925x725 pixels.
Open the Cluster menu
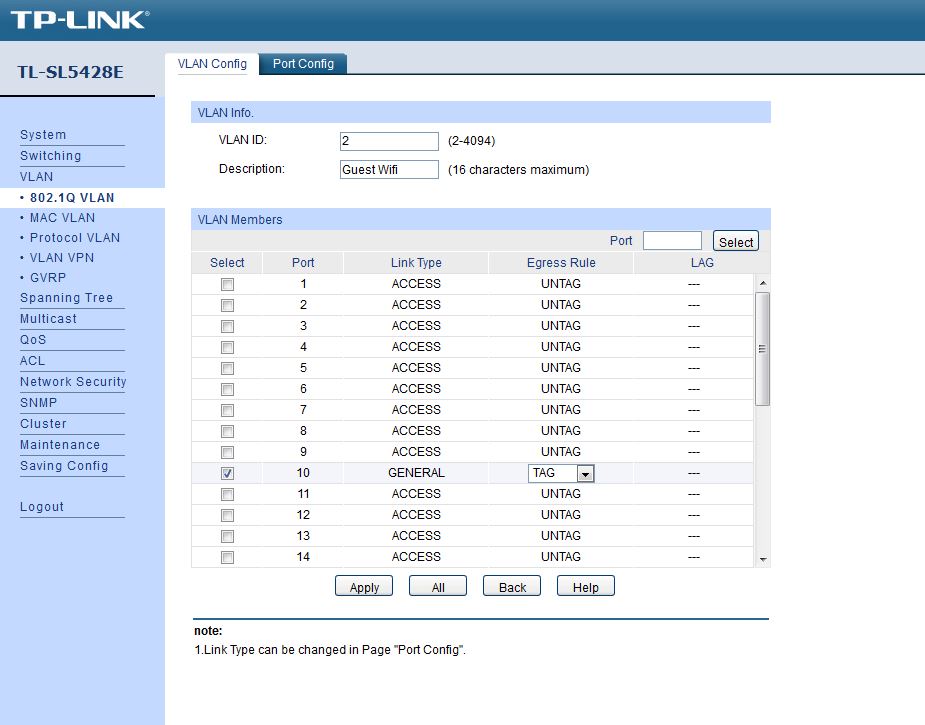[43, 424]
